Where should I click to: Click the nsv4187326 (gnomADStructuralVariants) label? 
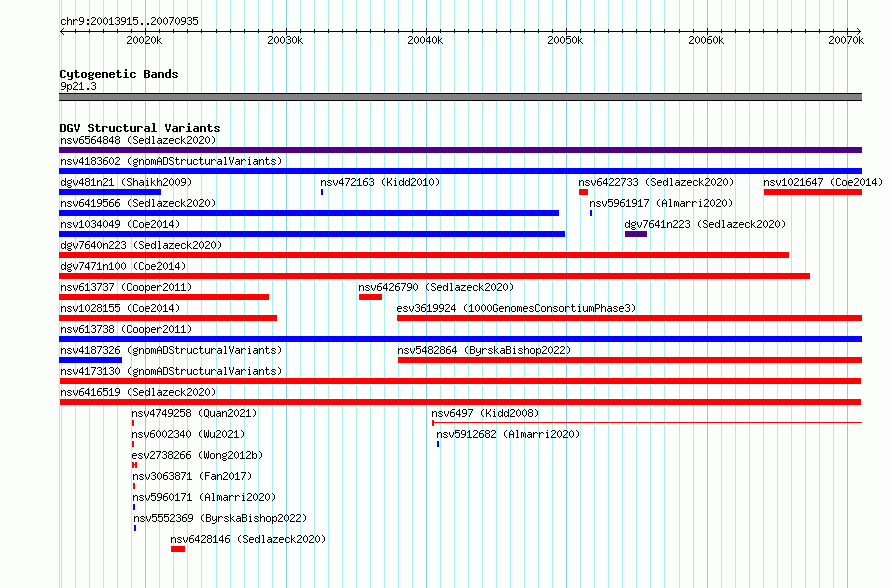171,350
